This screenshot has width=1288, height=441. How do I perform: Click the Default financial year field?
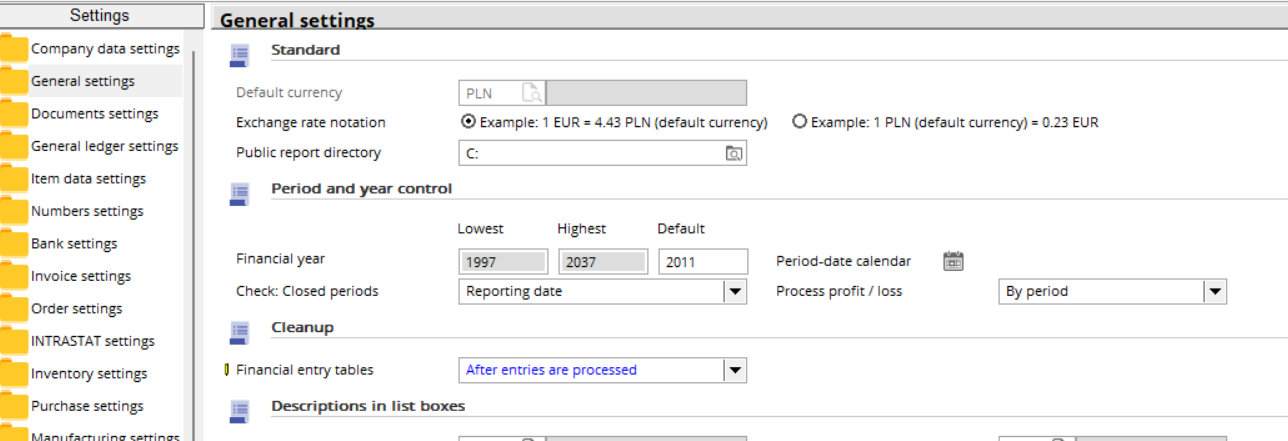point(702,261)
